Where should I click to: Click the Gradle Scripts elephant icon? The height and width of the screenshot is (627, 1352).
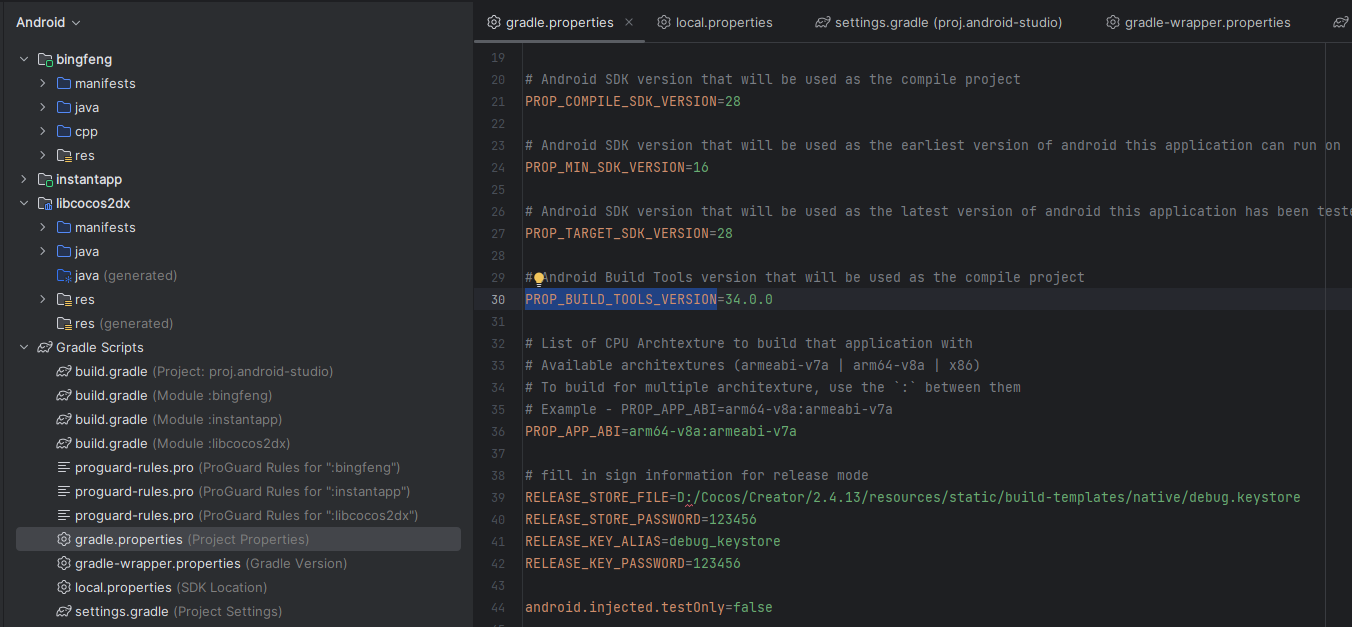[x=45, y=348]
